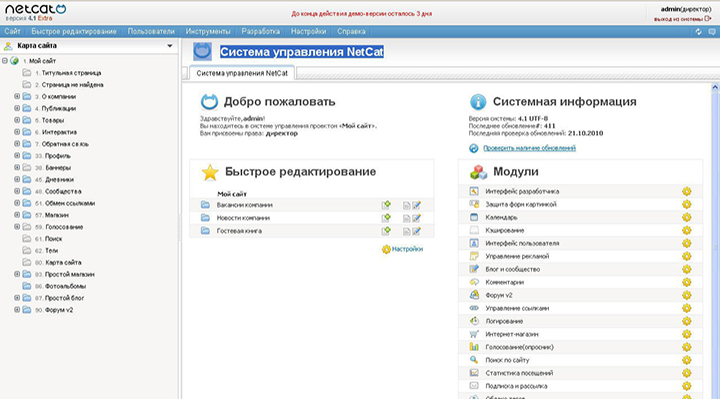Open the Справка menu
The height and width of the screenshot is (399, 720).
(x=351, y=32)
